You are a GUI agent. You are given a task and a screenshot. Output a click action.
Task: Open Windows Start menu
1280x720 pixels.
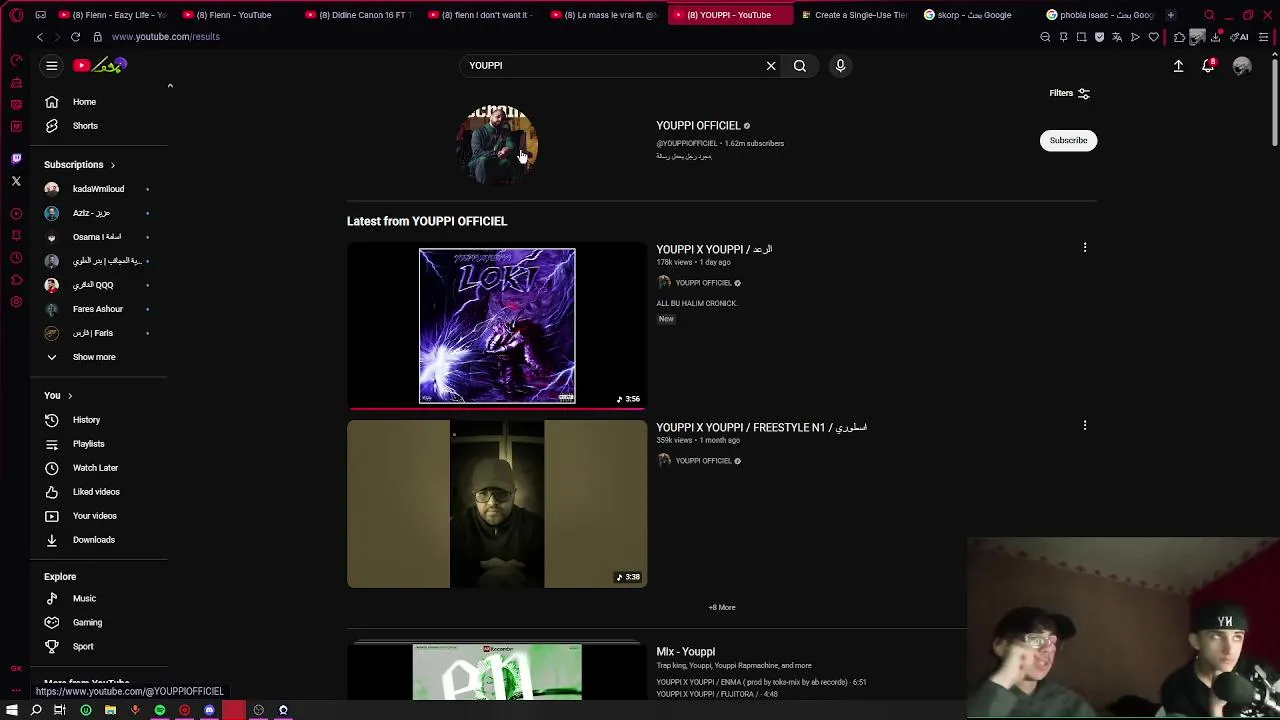coord(12,710)
